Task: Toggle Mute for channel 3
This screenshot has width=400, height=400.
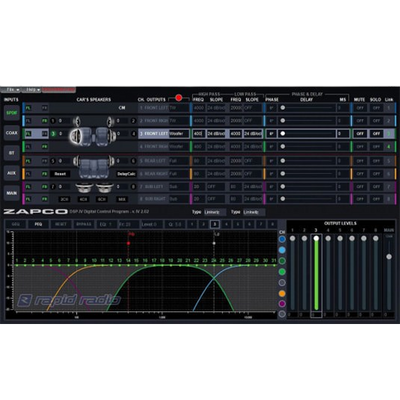Action: 360,134
